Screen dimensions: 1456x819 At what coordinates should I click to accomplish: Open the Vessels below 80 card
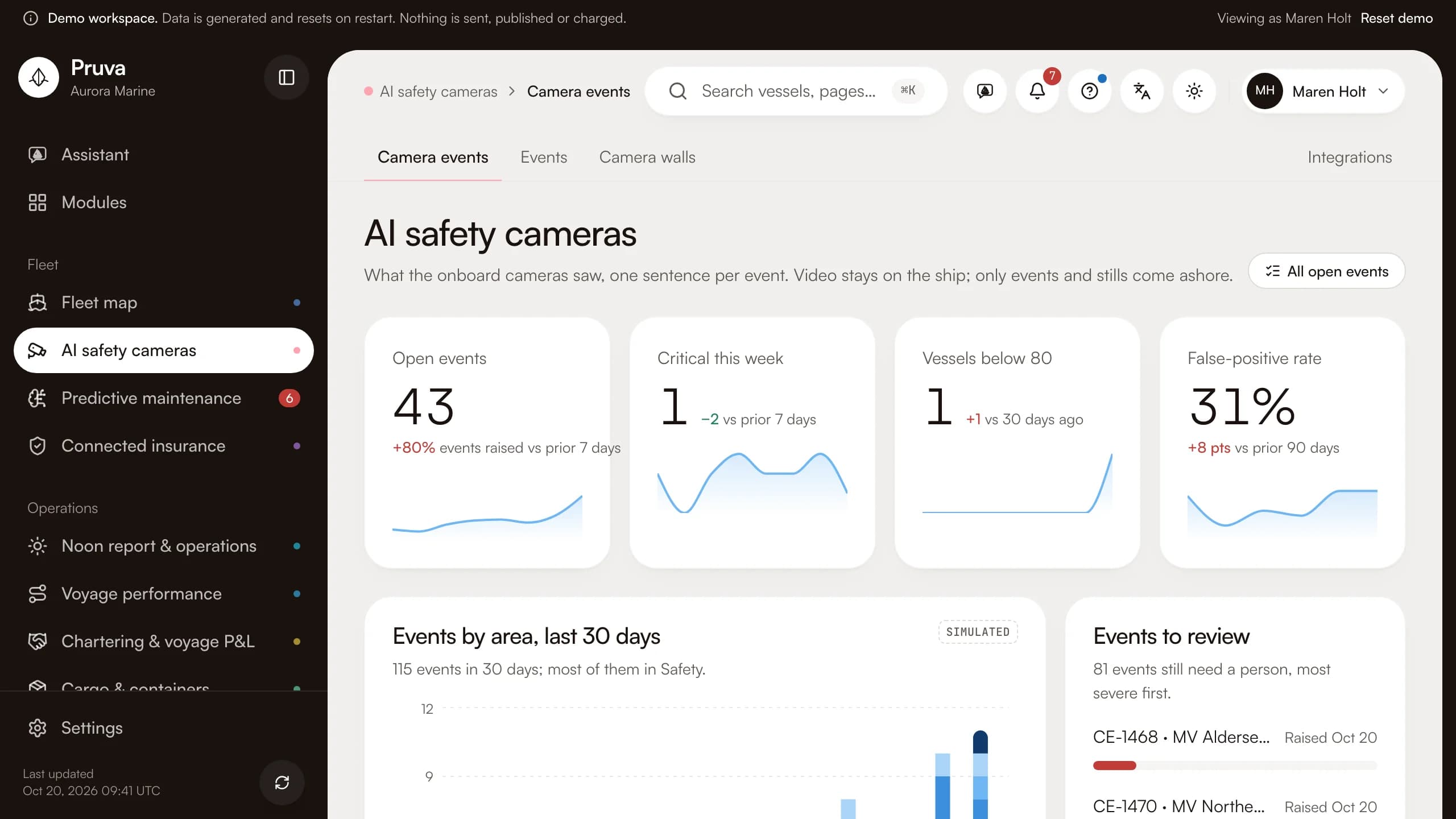tap(1017, 442)
